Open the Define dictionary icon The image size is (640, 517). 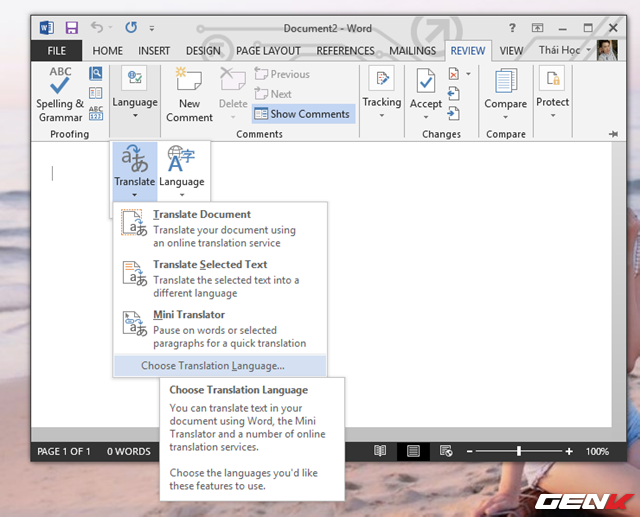pyautogui.click(x=96, y=73)
